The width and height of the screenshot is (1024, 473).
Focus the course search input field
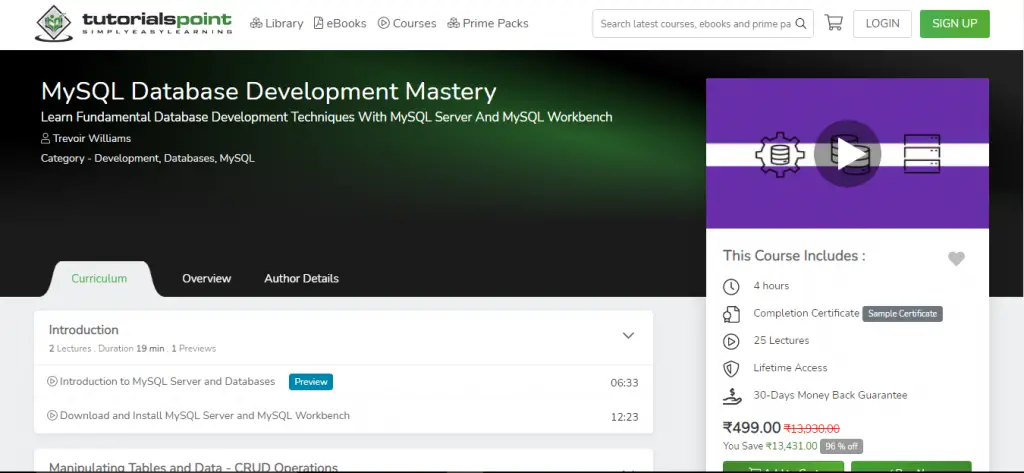coord(693,24)
